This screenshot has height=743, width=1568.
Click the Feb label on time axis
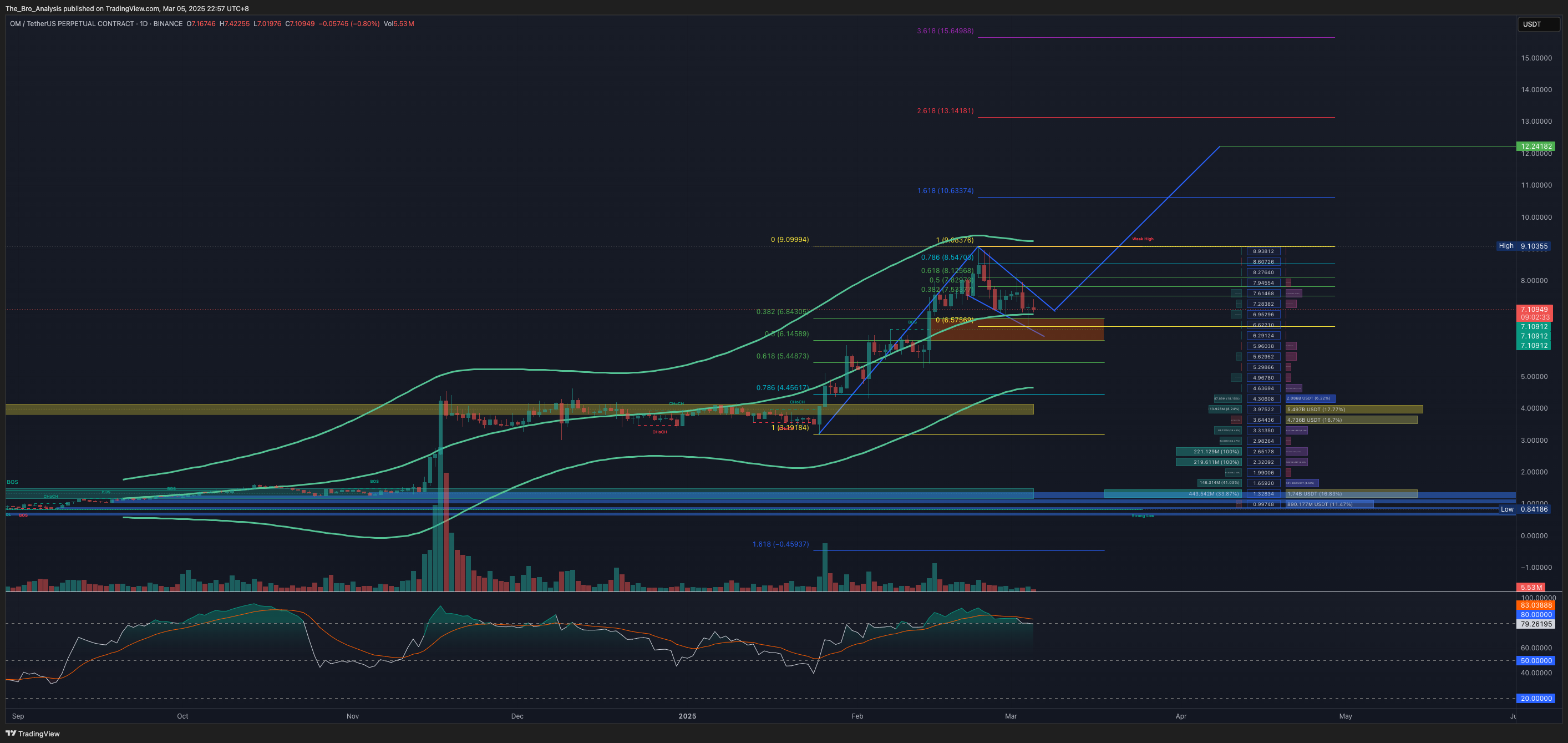pos(857,716)
